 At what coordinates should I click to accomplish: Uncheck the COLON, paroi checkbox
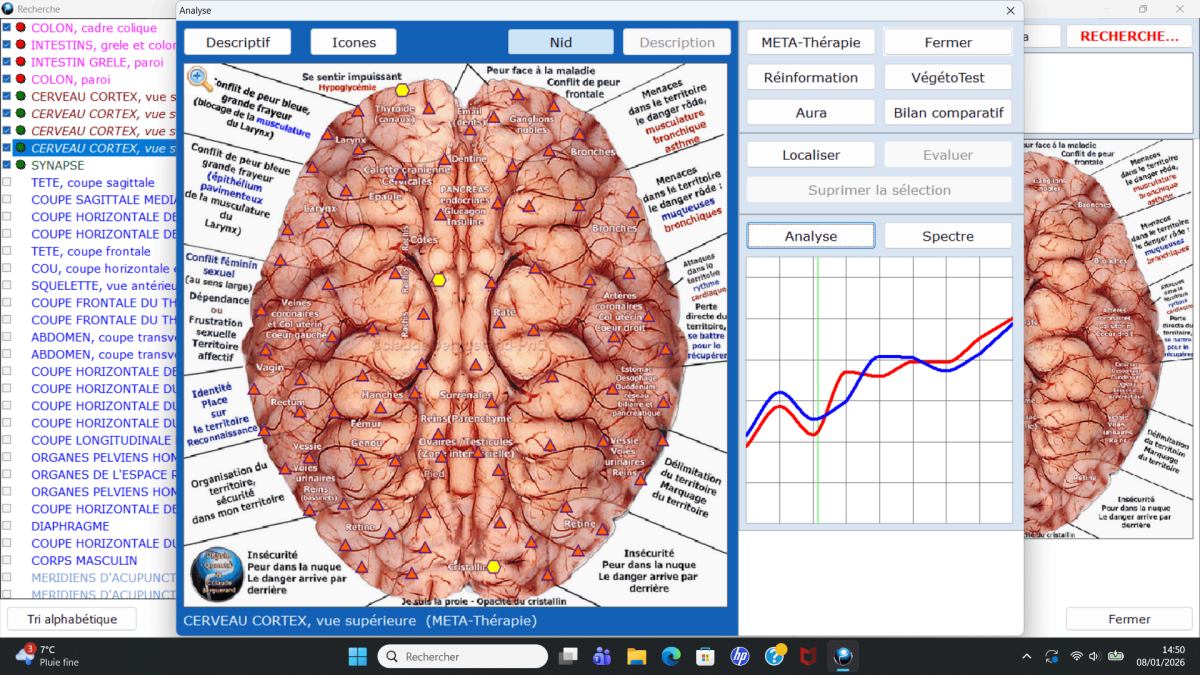pyautogui.click(x=7, y=80)
